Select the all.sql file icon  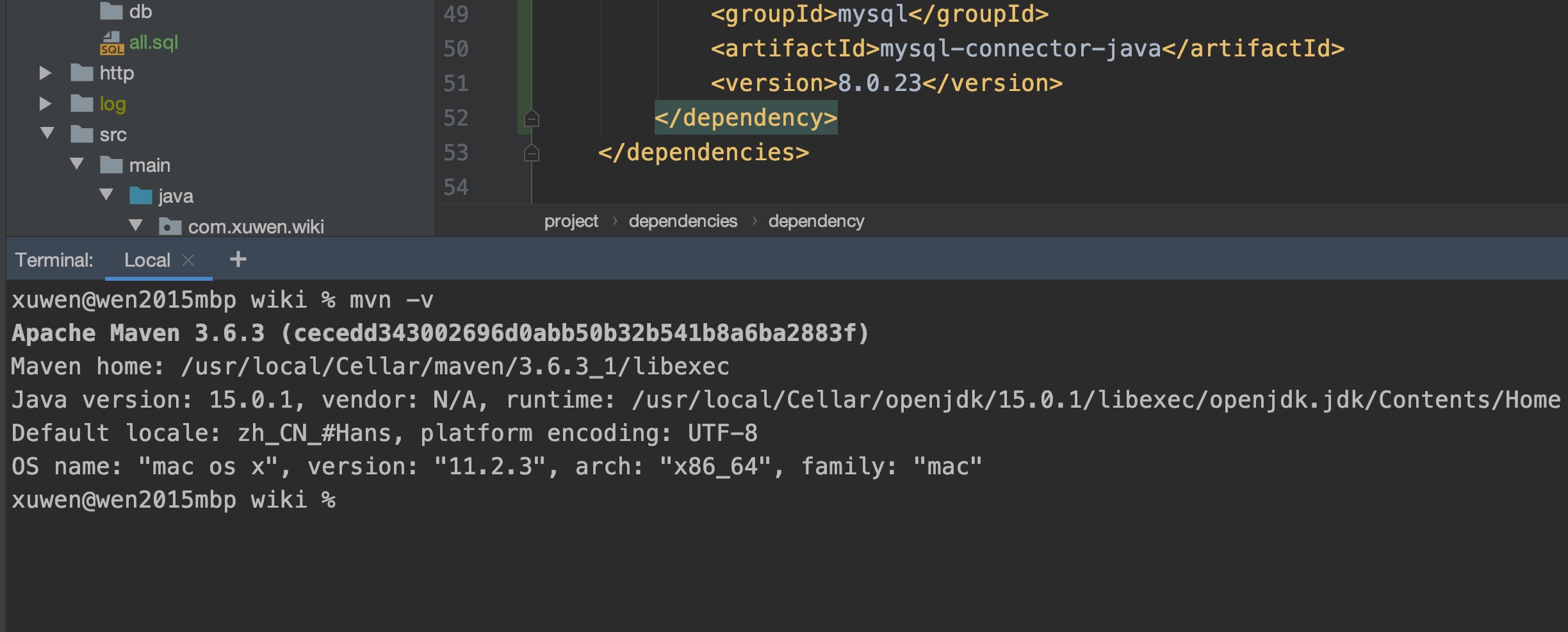pos(112,43)
